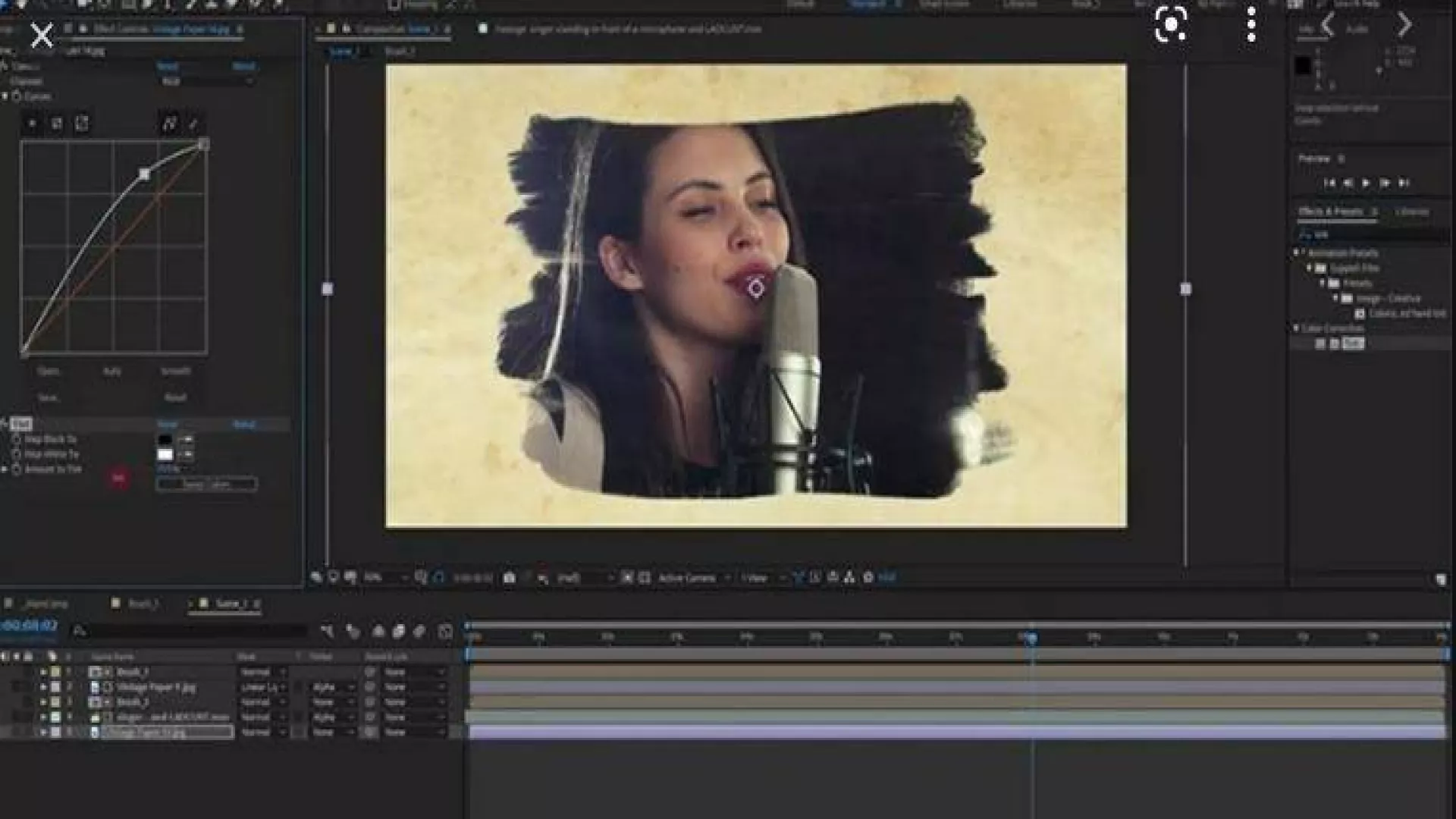Click the graph editor icon in timeline
This screenshot has height=819, width=1456.
coord(445,631)
